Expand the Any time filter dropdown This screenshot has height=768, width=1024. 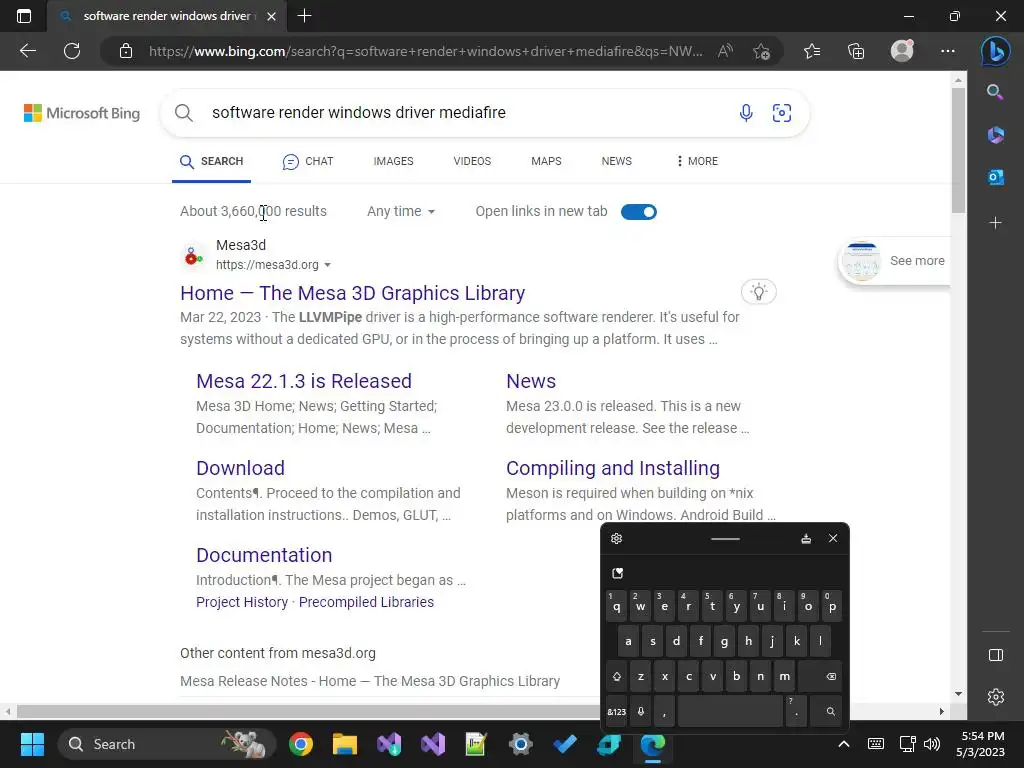coord(400,212)
